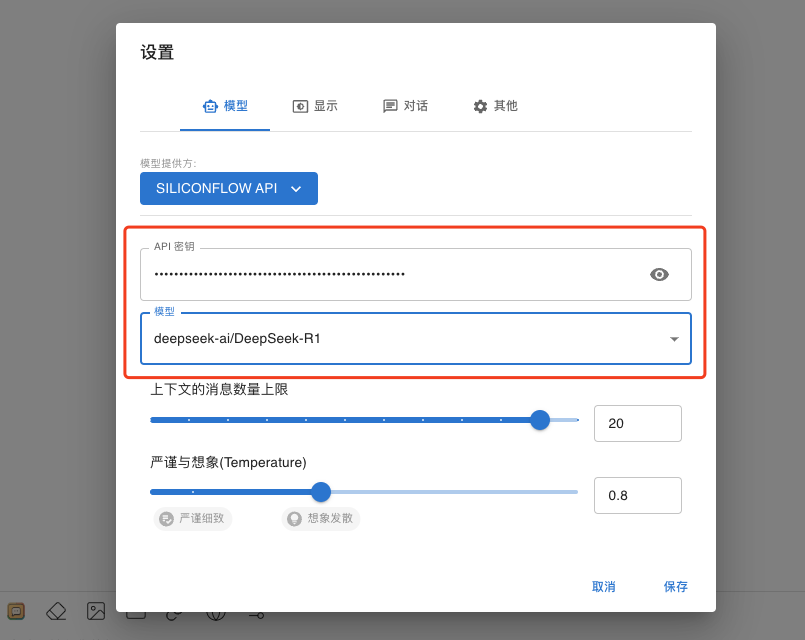Click the image icon in bottom toolbar
Image resolution: width=805 pixels, height=640 pixels.
pos(96,611)
